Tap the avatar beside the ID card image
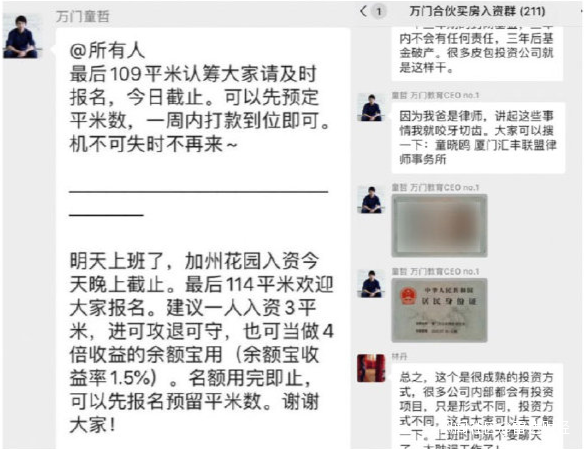This screenshot has width=584, height=449. pyautogui.click(x=371, y=284)
